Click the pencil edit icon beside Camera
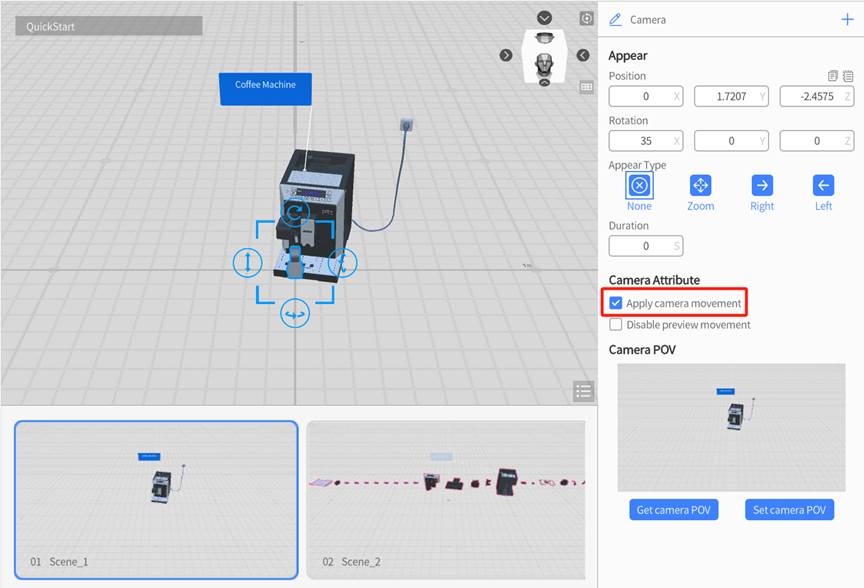Screen dimensions: 864x588 coord(615,19)
